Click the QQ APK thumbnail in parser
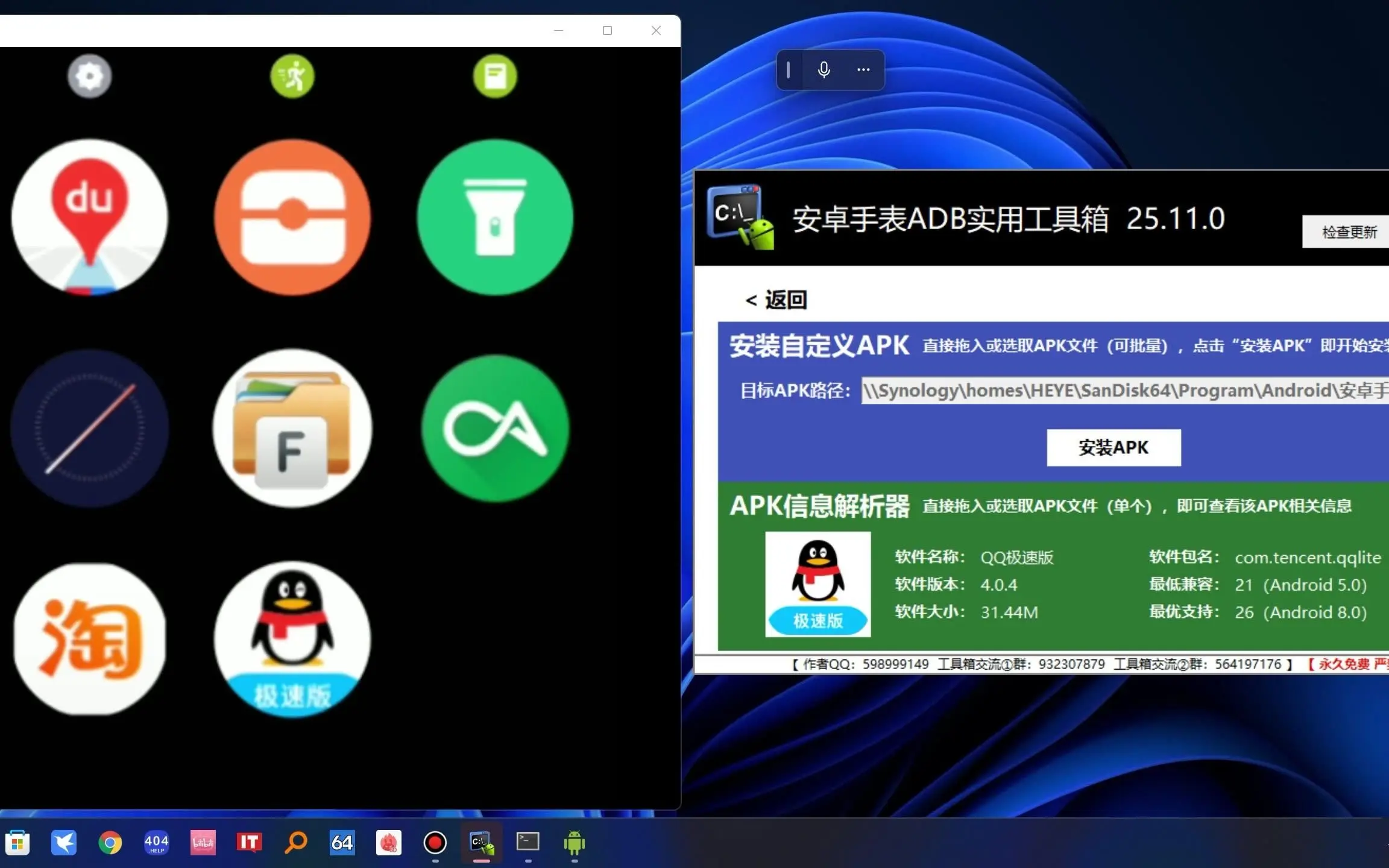Screen dimensions: 1389x868 (x=817, y=583)
